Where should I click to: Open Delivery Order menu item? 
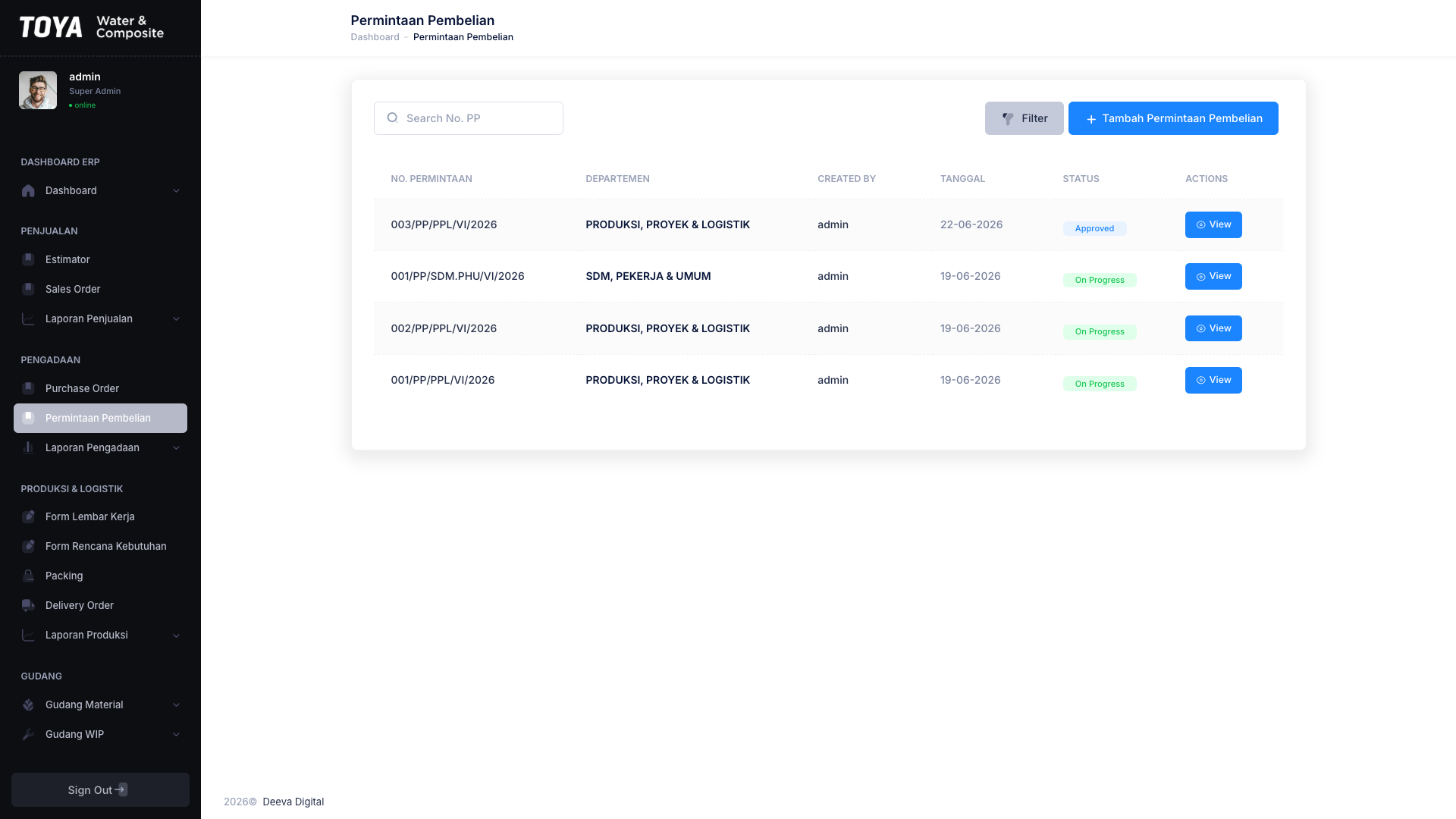(x=100, y=605)
